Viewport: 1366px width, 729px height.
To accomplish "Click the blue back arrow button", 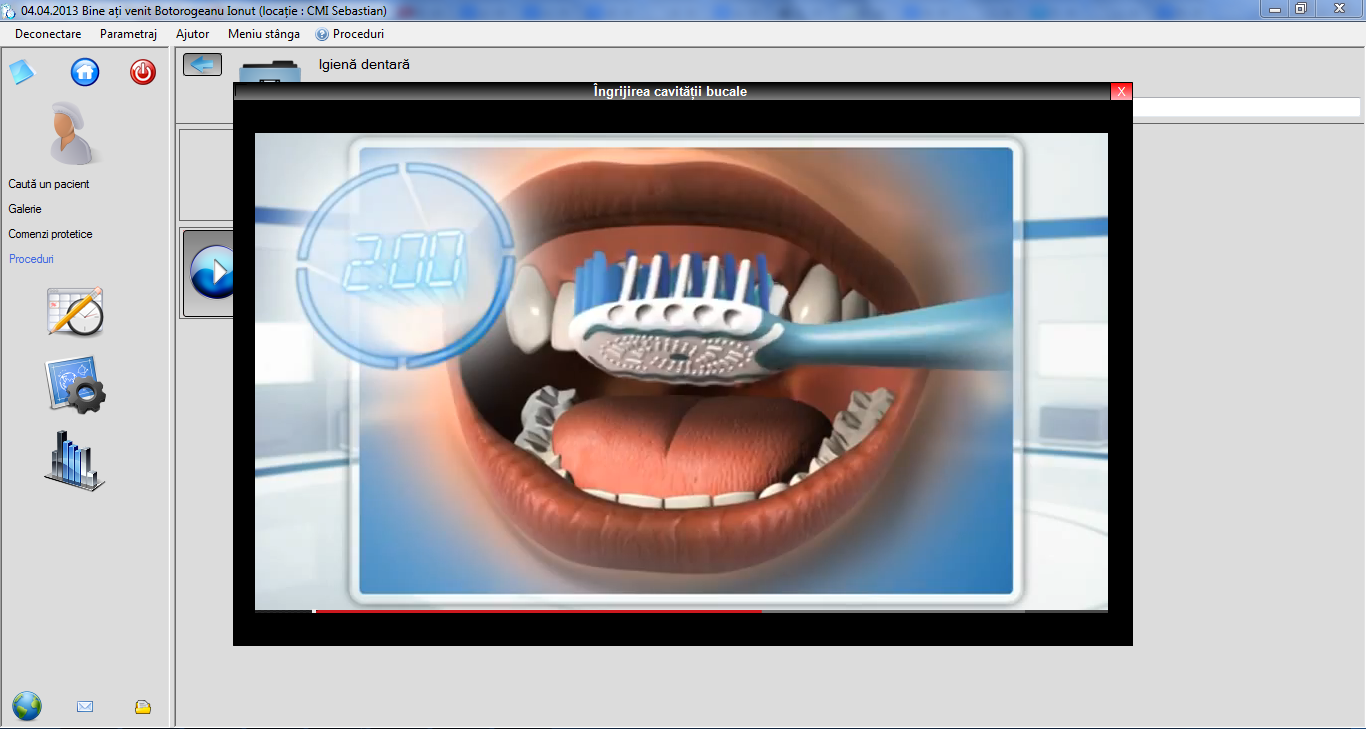I will (202, 65).
